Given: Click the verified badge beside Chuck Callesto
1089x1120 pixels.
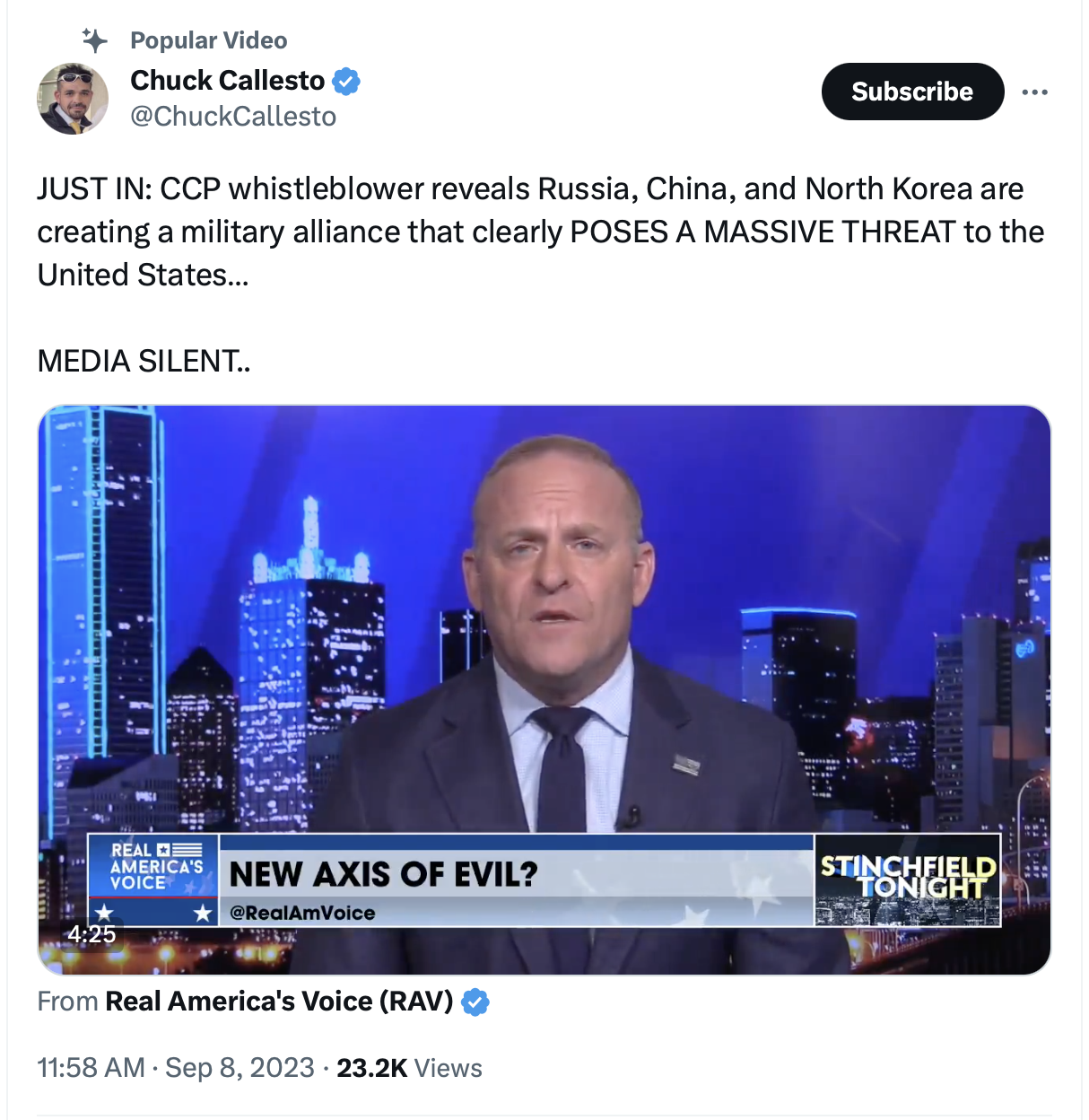Looking at the screenshot, I should point(346,81).
